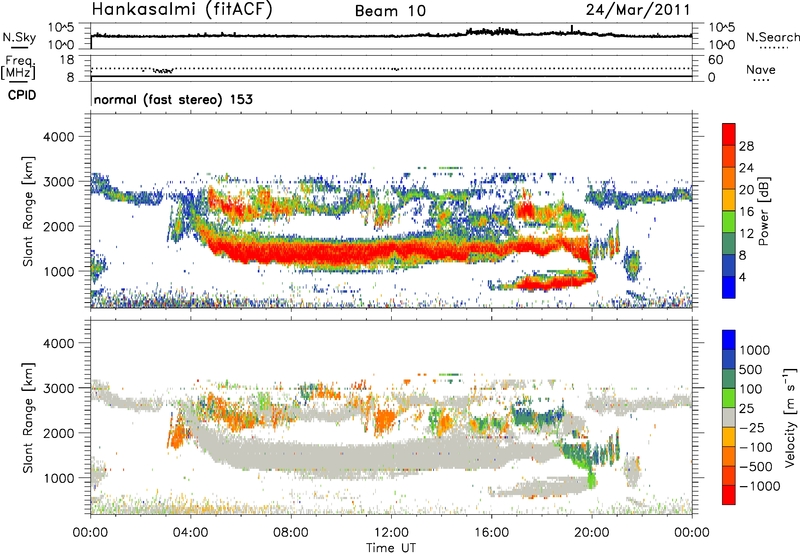Viewport: 800px width, 554px height.
Task: Click the '20' label on Power colorbar
Action: click(746, 190)
